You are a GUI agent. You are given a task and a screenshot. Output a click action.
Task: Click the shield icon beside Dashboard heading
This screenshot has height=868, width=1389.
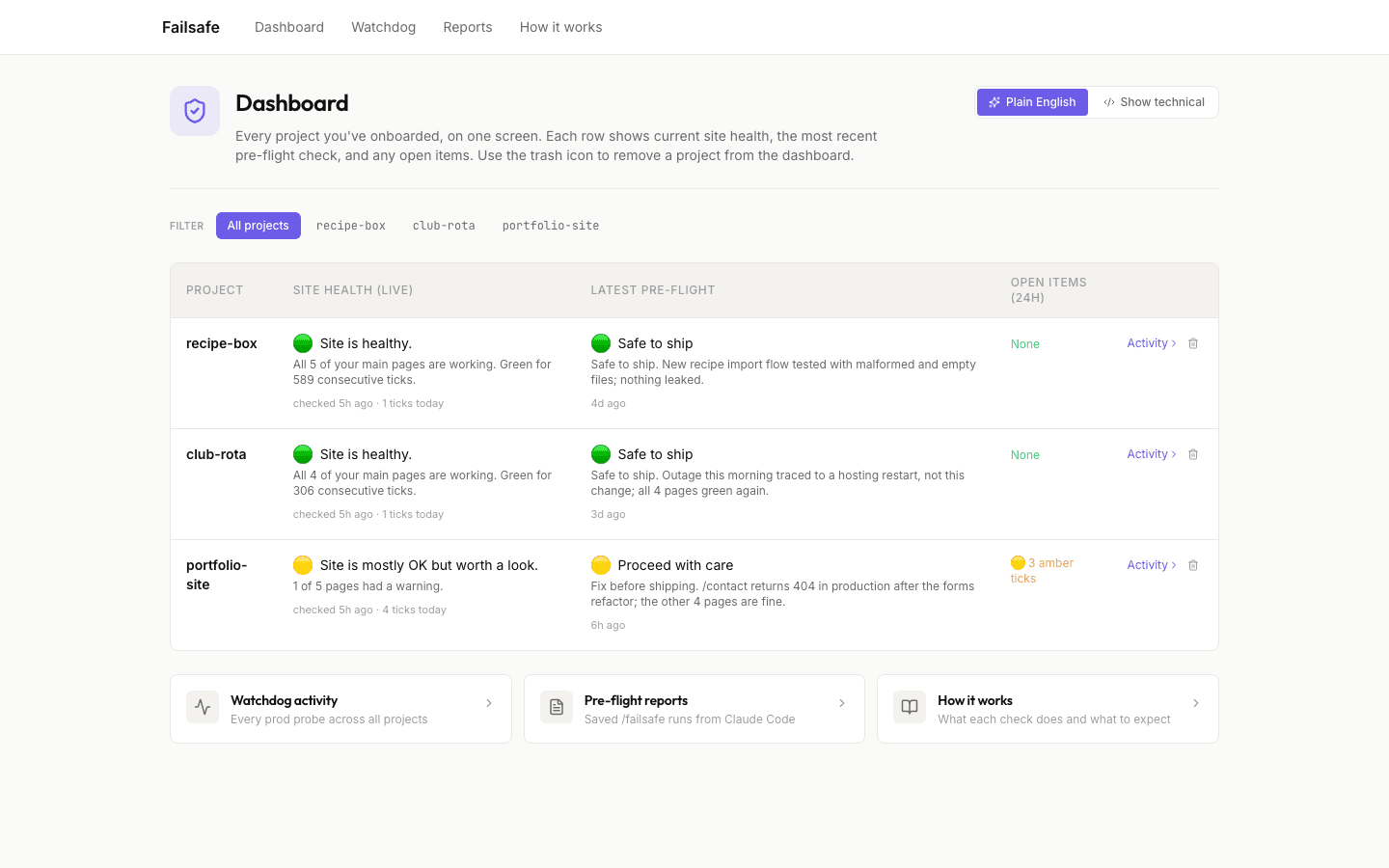coord(195,111)
